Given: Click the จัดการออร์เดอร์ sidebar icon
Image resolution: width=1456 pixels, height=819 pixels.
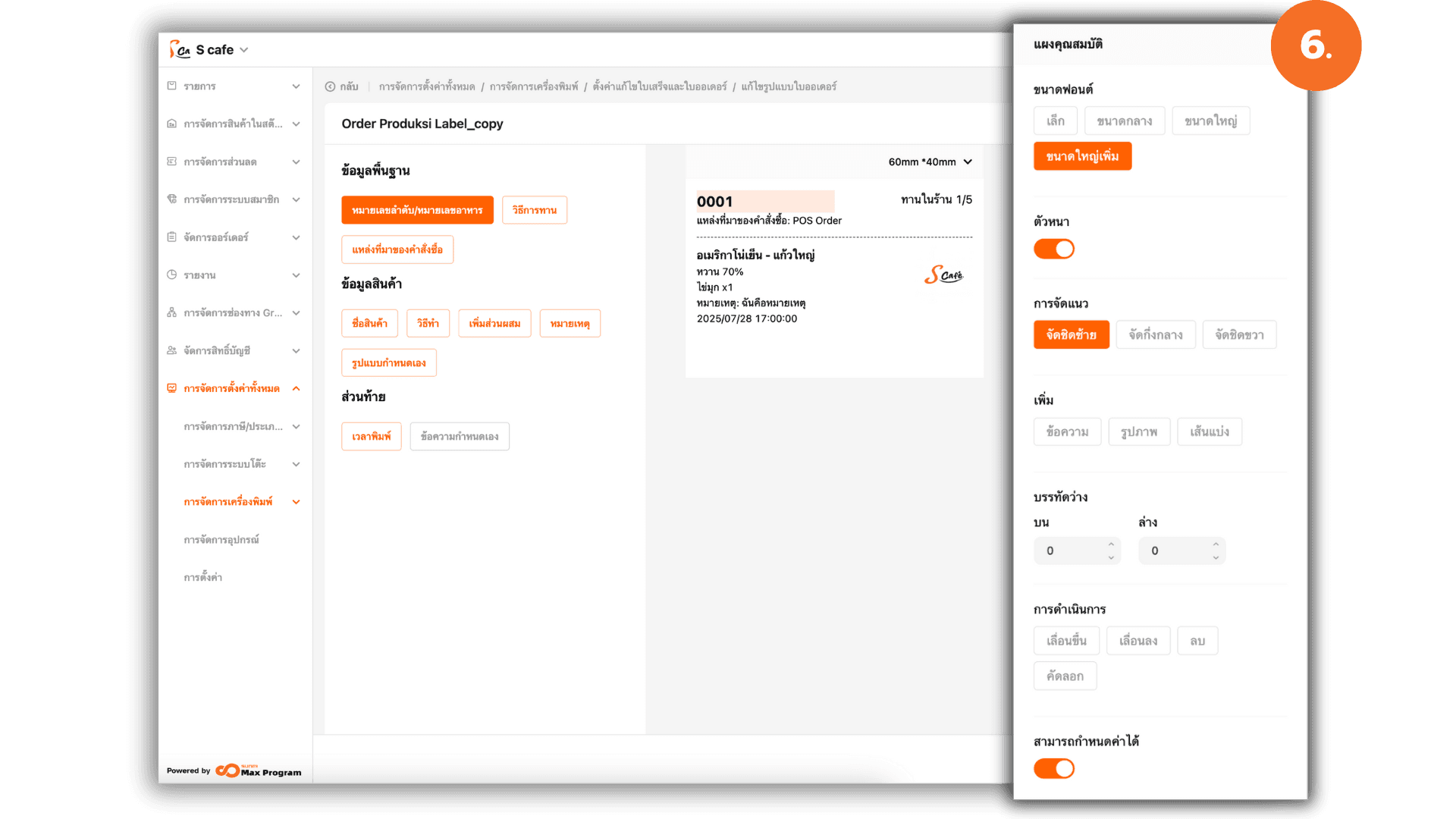Looking at the screenshot, I should tap(172, 237).
